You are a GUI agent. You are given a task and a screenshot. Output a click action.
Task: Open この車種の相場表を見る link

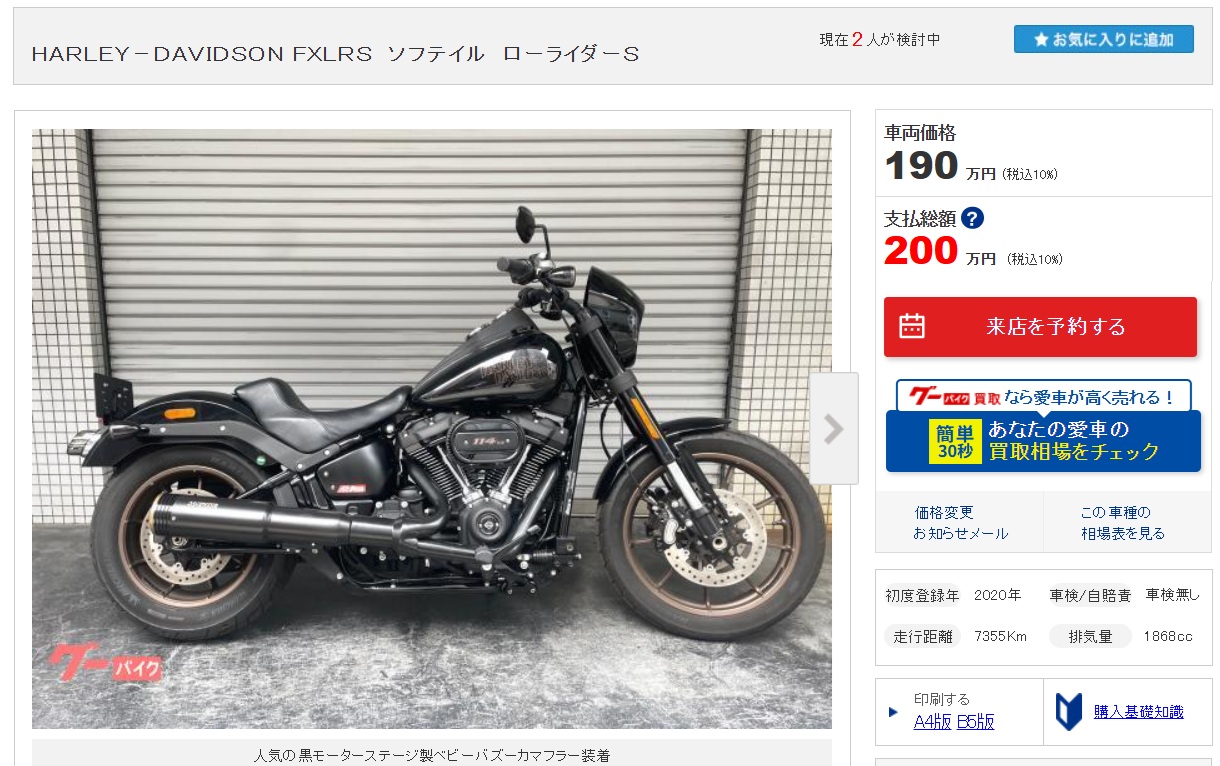tap(1122, 523)
